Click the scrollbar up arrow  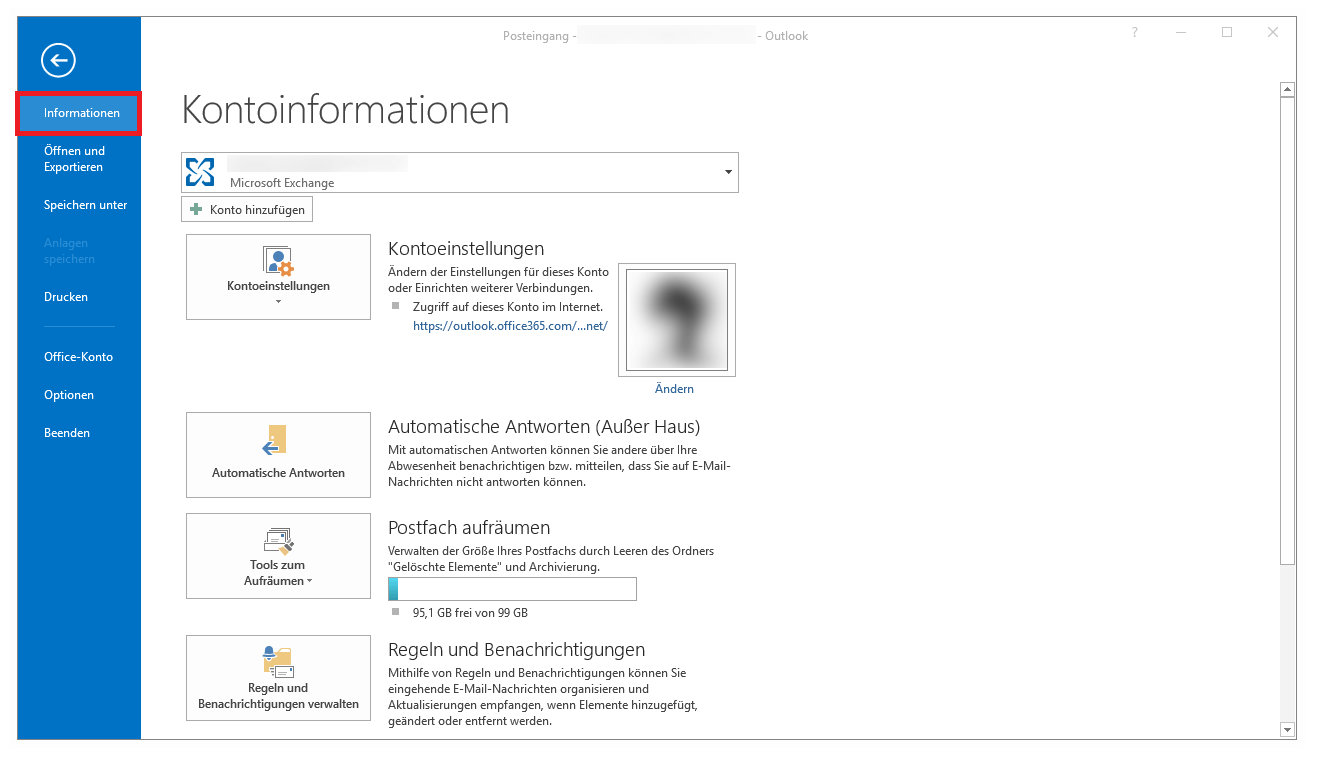(1288, 90)
